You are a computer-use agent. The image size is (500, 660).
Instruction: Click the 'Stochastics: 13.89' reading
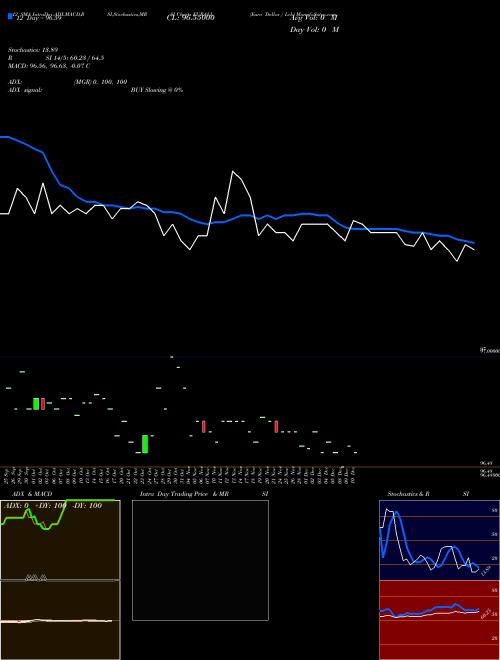pos(32,50)
